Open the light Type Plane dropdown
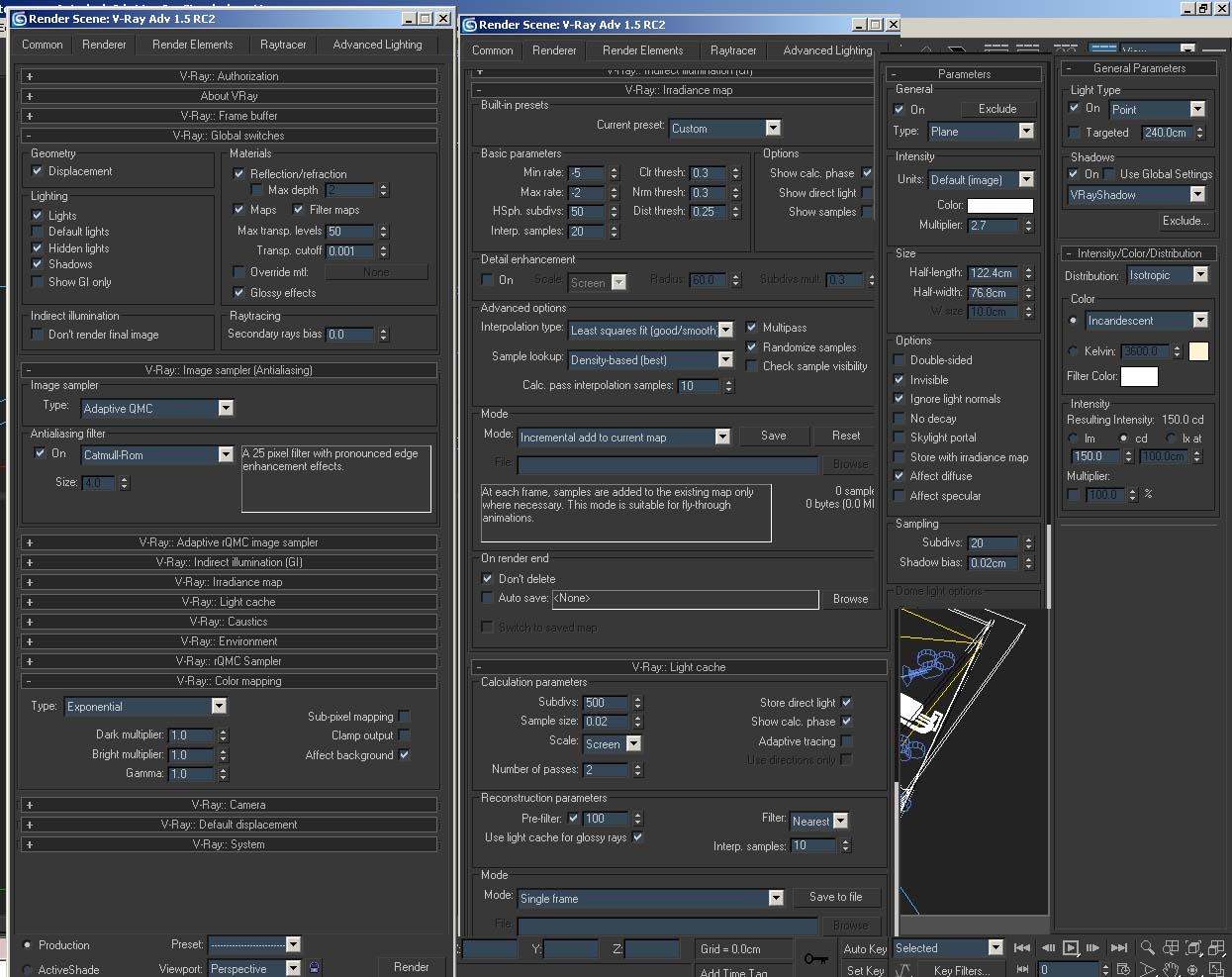1232x977 pixels. click(x=1026, y=131)
